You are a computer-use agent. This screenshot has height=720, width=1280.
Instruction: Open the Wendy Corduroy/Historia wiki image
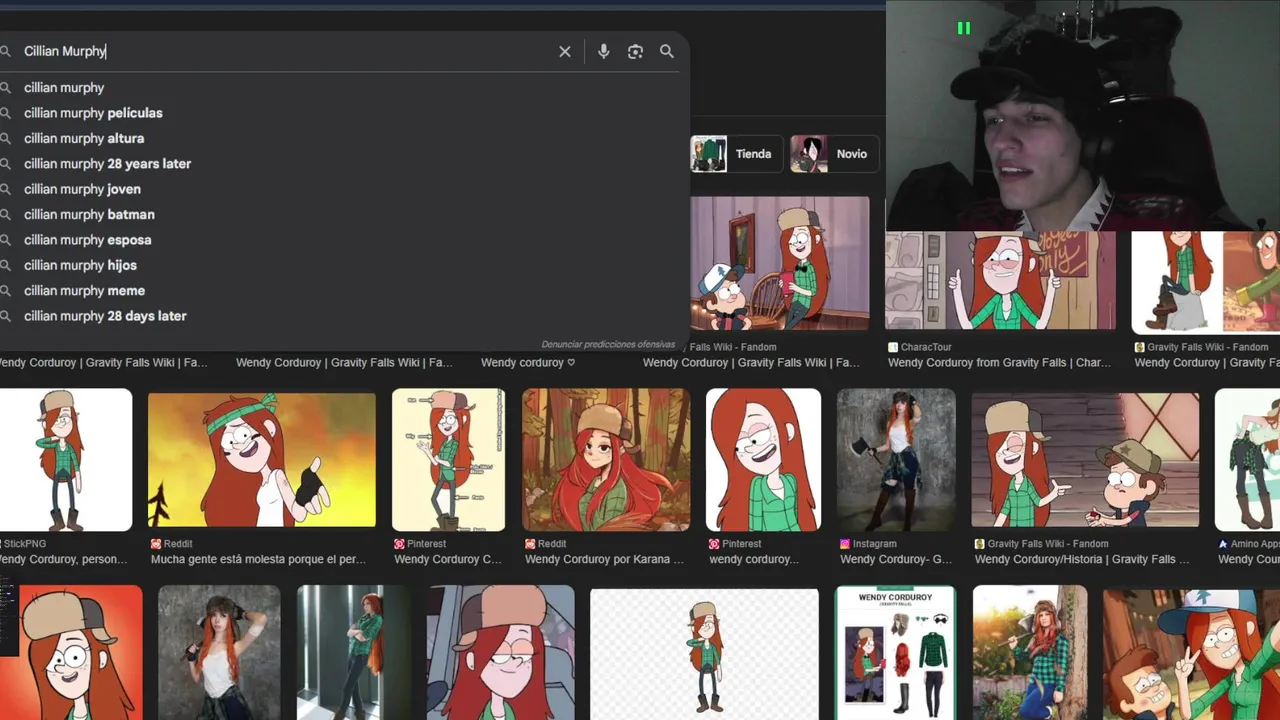(x=1085, y=460)
